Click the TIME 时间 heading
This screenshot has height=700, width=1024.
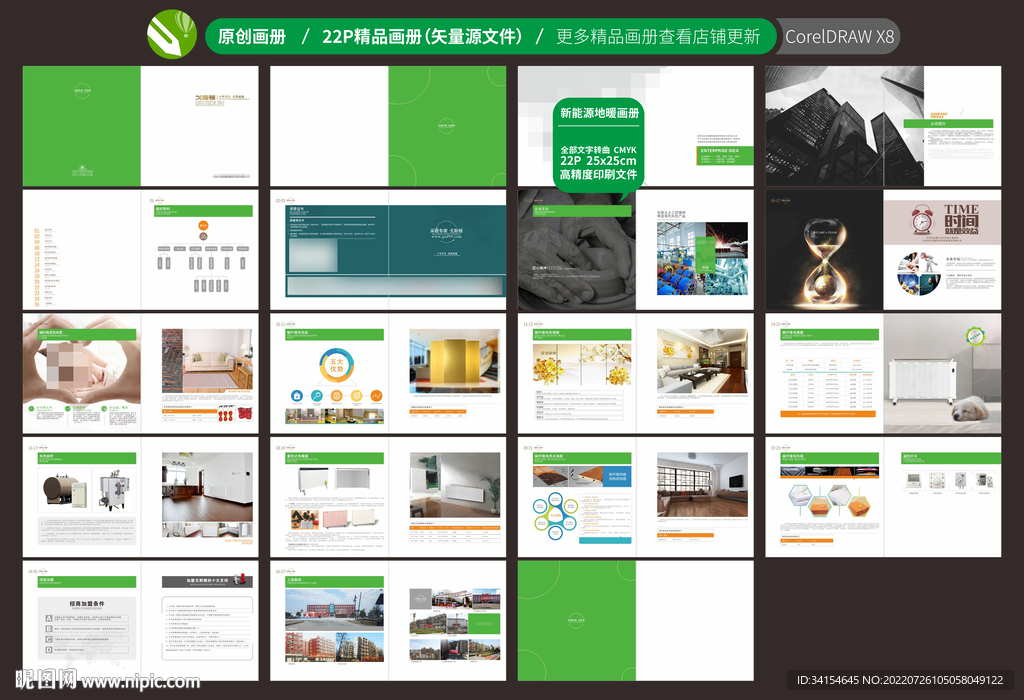pos(961,219)
